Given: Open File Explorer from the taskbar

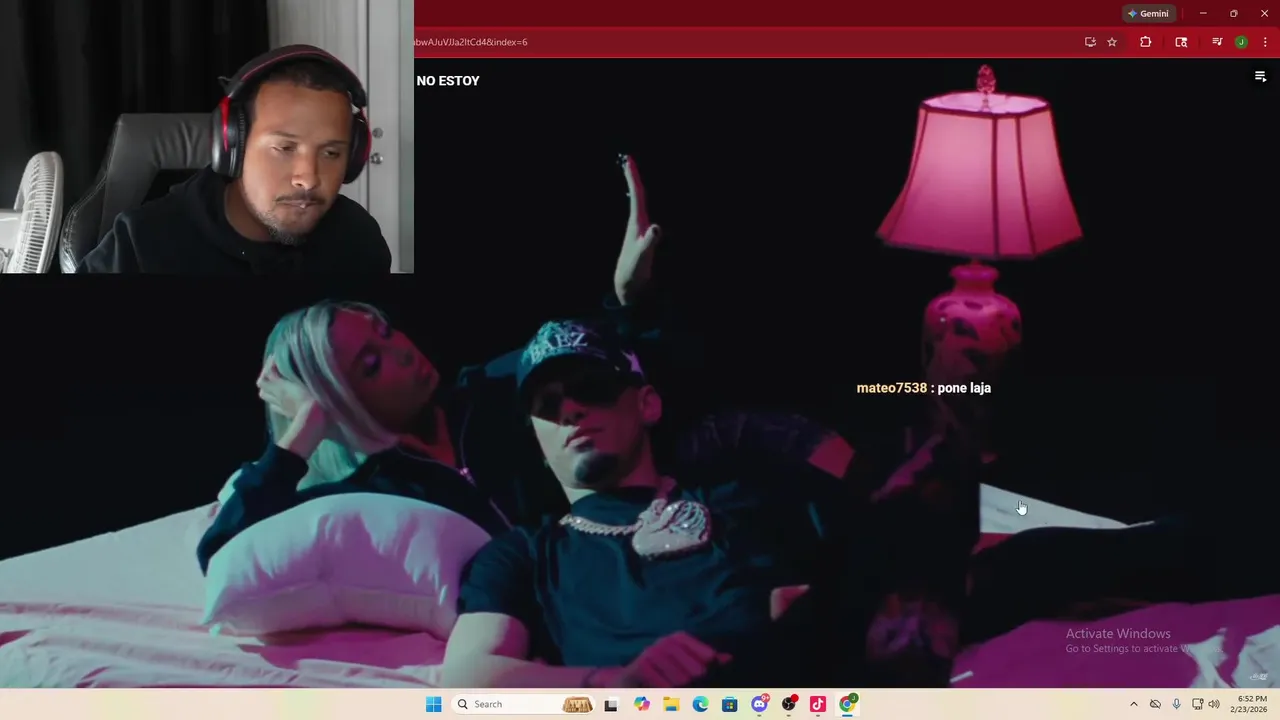Looking at the screenshot, I should (x=671, y=704).
